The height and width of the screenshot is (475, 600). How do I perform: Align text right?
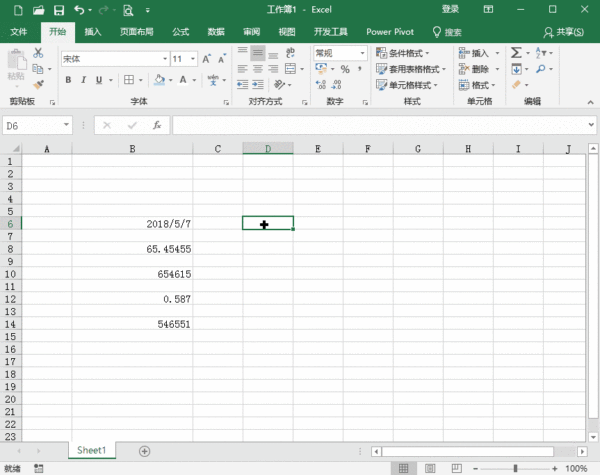click(273, 69)
